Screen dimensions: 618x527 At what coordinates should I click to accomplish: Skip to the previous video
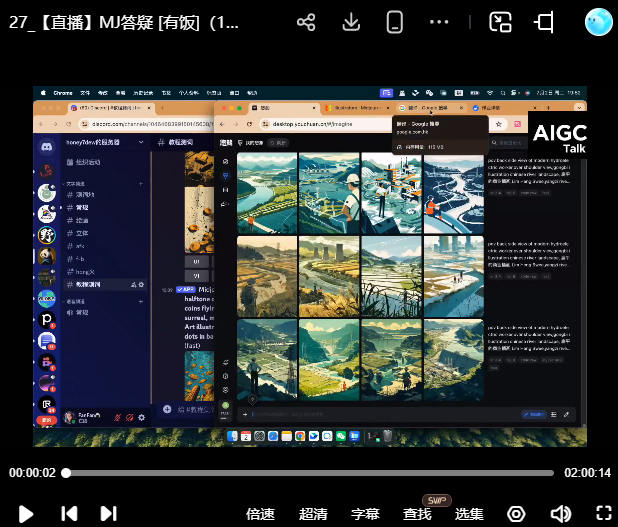pyautogui.click(x=69, y=513)
